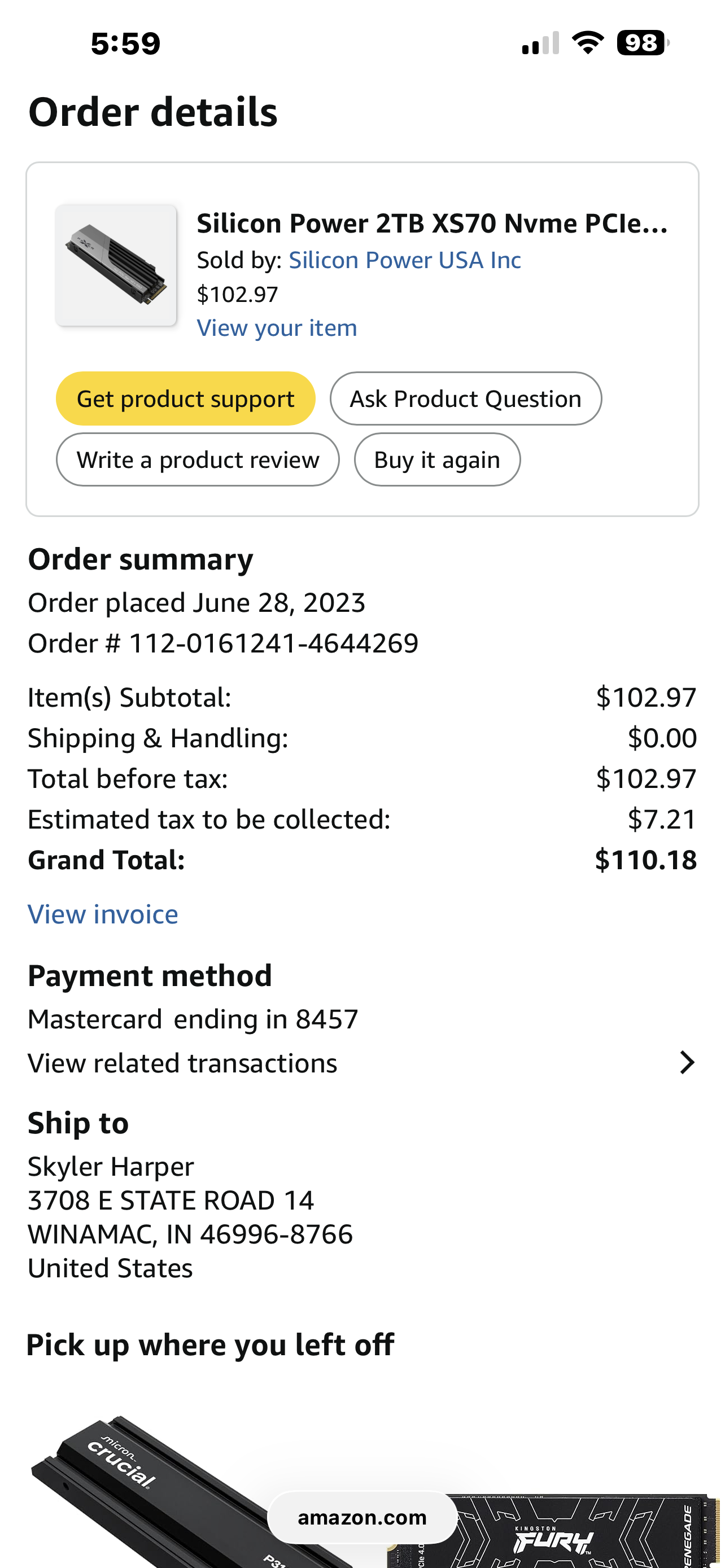Image resolution: width=725 pixels, height=1568 pixels.
Task: Tap Write a product review
Action: (x=197, y=459)
